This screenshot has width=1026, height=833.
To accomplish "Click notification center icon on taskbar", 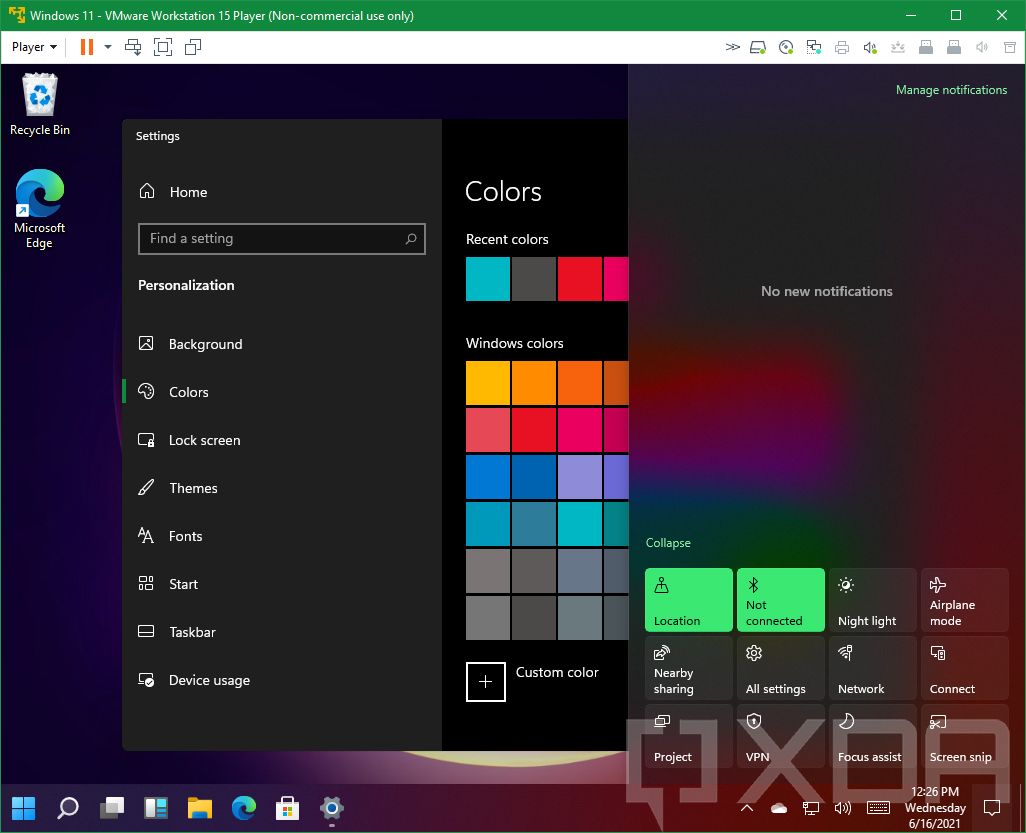I will [992, 808].
